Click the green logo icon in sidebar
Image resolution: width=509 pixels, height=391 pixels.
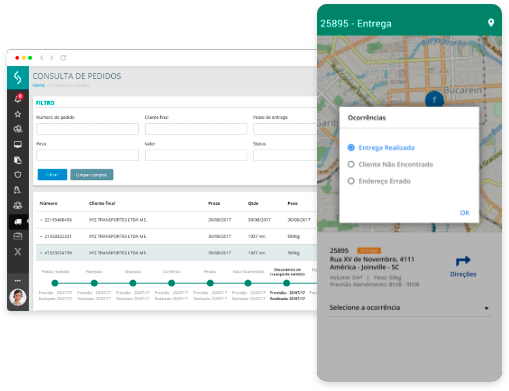[x=18, y=78]
